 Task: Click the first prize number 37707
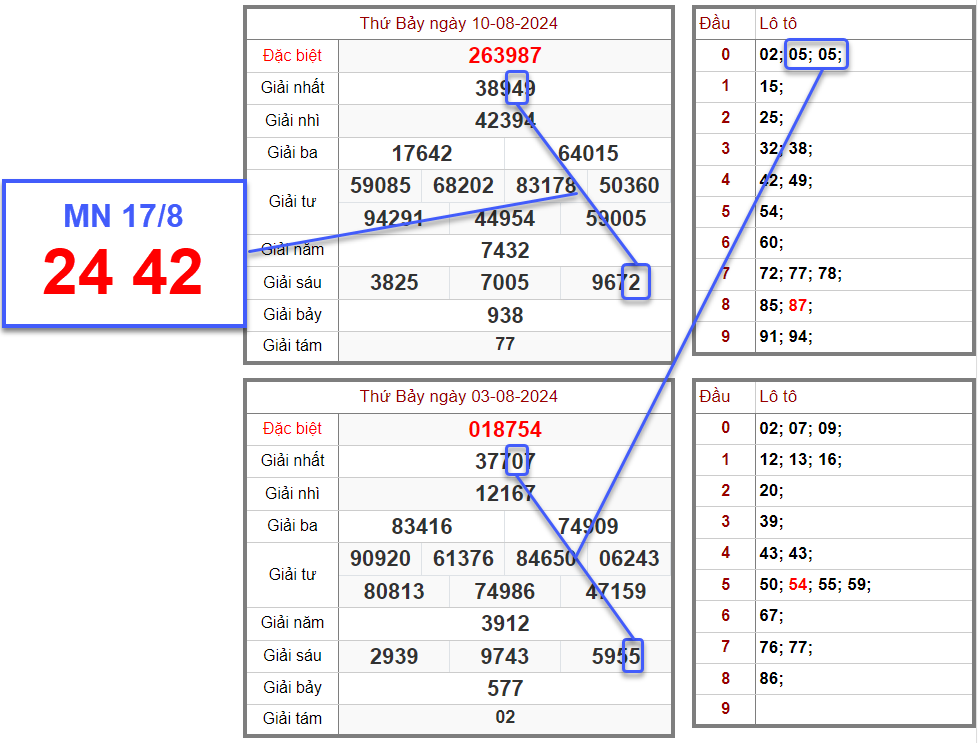[505, 461]
